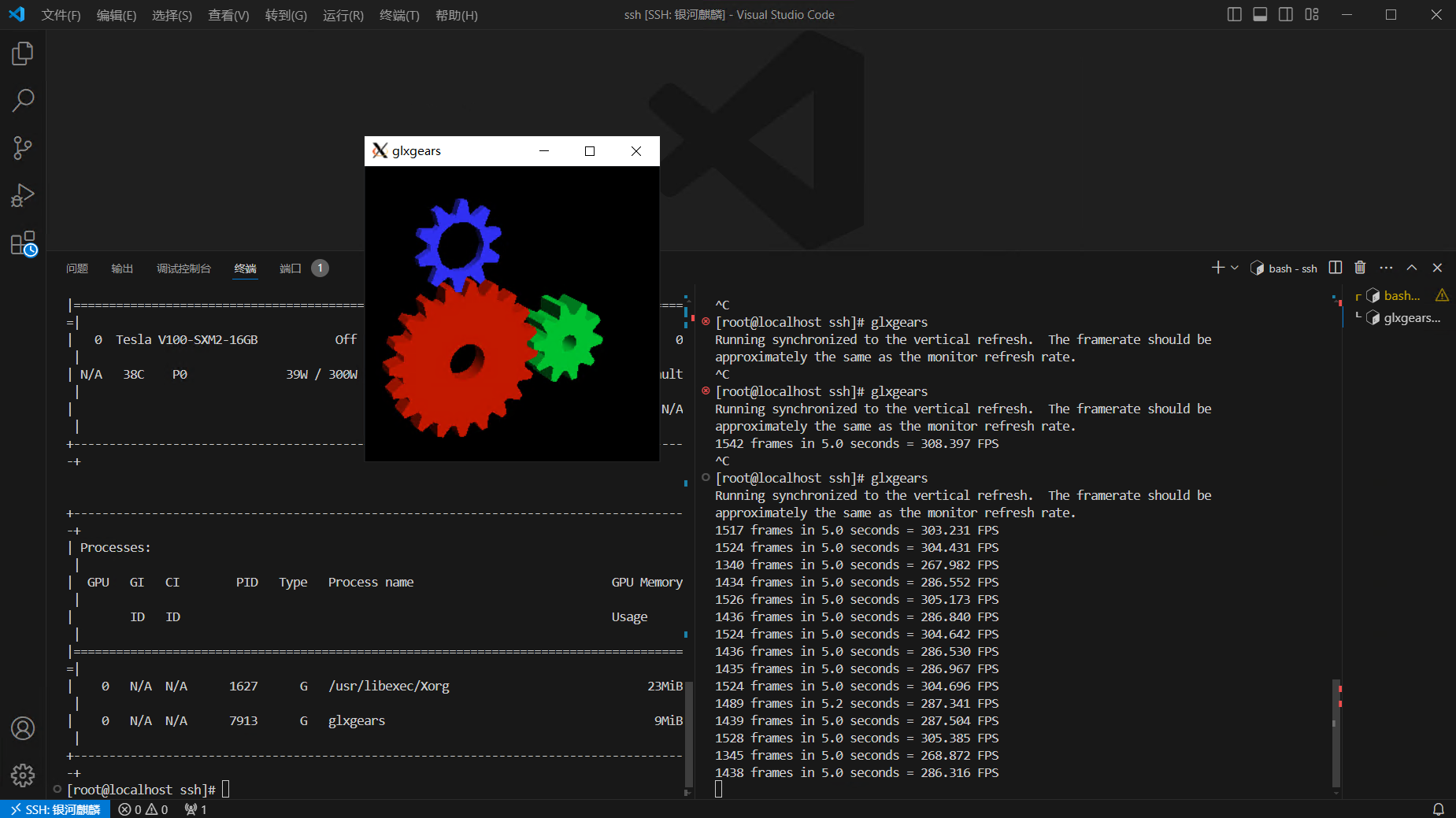Click "/usr/libexec/Xorg" process name

[389, 686]
